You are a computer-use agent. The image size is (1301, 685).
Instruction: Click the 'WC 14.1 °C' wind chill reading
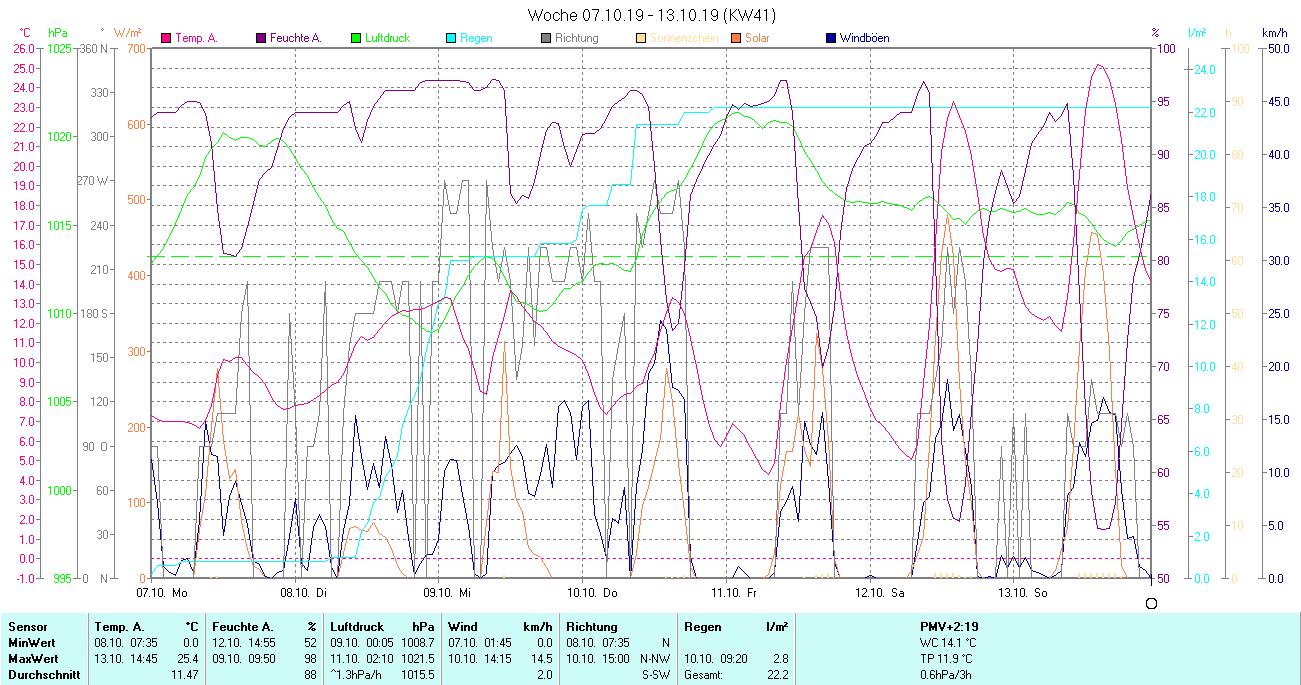click(x=948, y=643)
